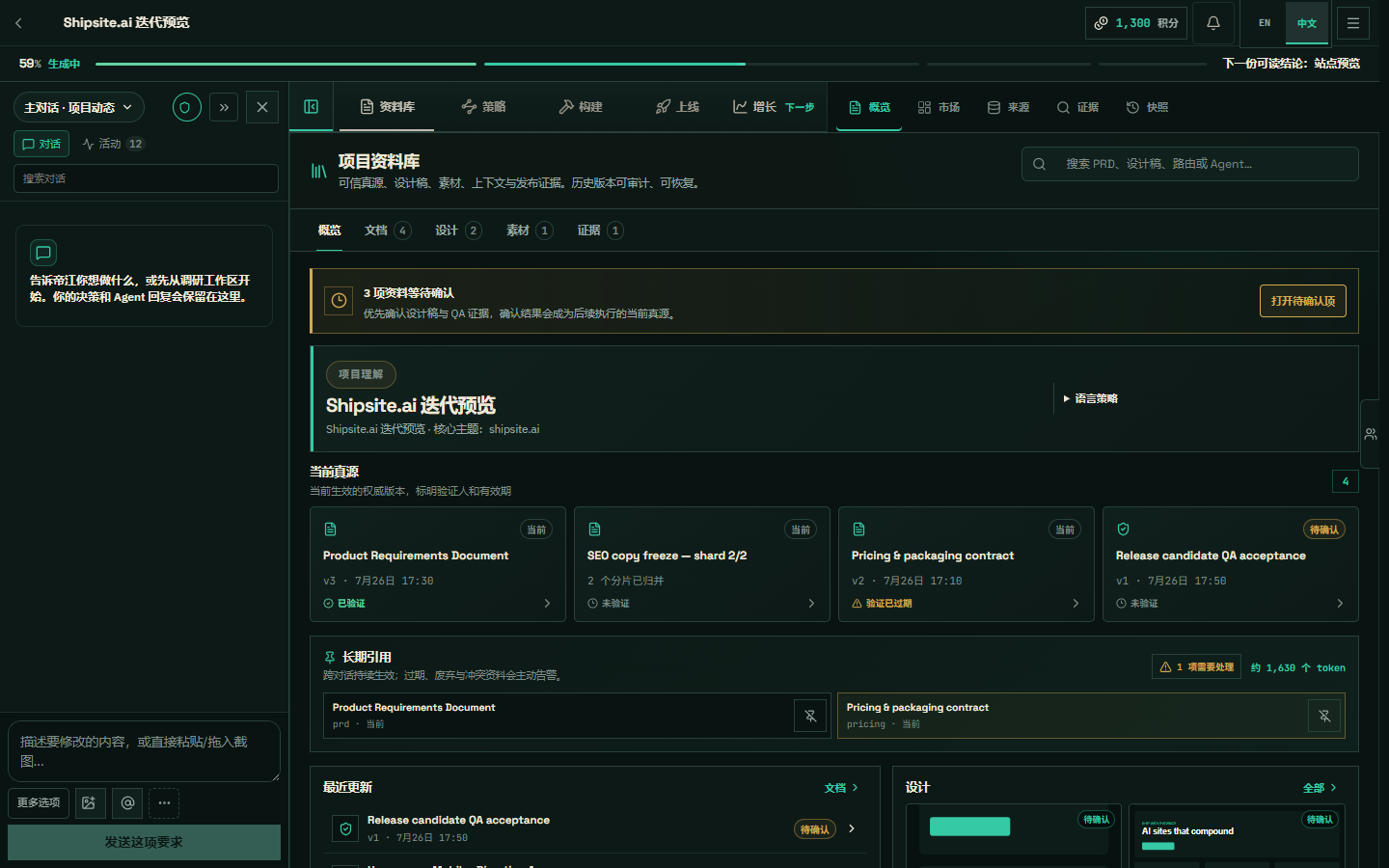Open the hamburger menu in header

pos(1353,23)
